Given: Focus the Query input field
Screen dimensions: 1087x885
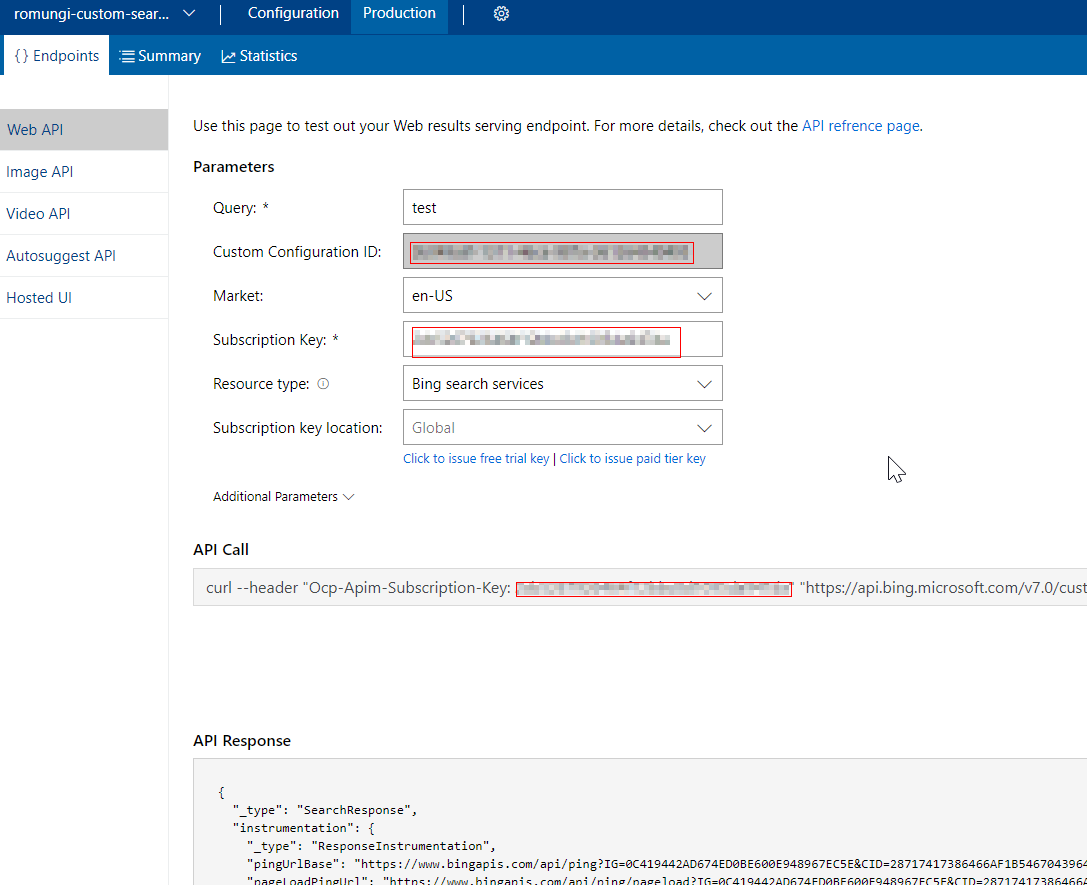Looking at the screenshot, I should point(562,207).
